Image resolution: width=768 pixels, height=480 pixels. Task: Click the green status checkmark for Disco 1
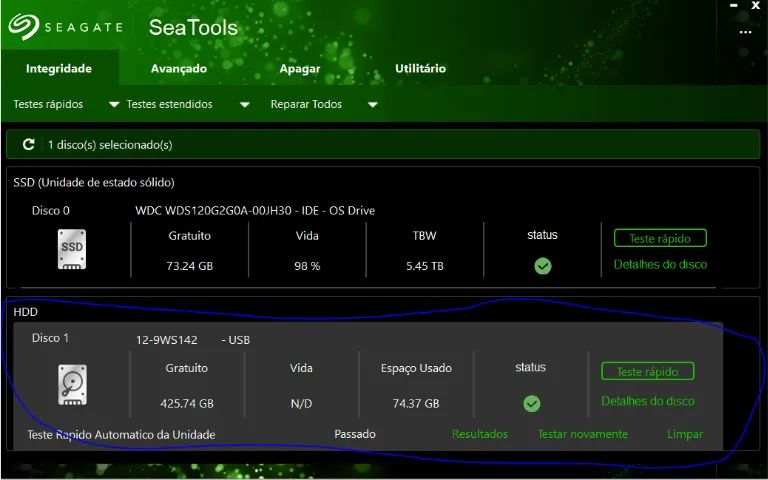tap(532, 404)
